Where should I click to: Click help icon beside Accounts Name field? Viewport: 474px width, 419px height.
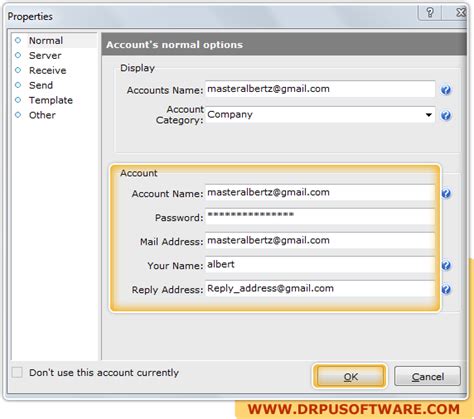point(446,90)
